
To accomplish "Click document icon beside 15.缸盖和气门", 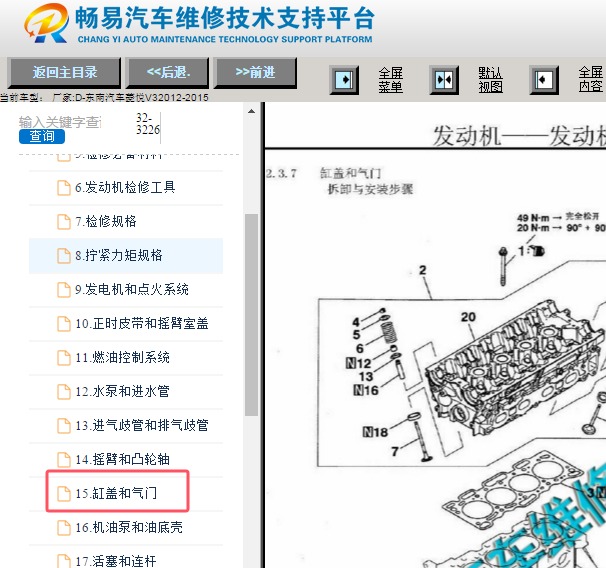I will click(x=64, y=494).
